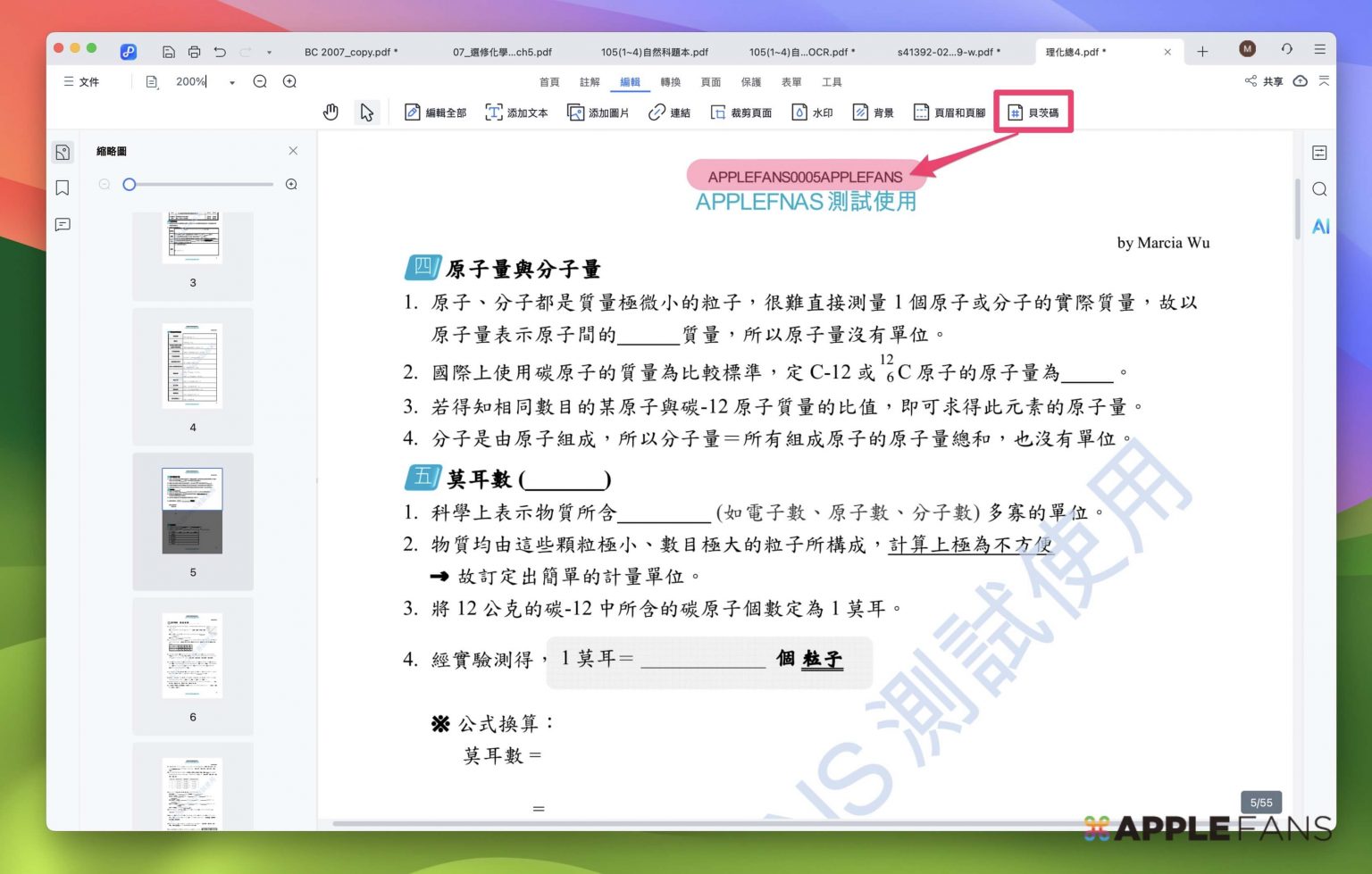The height and width of the screenshot is (874, 1372).
Task: Toggle the properties panel on right
Action: [x=1319, y=153]
